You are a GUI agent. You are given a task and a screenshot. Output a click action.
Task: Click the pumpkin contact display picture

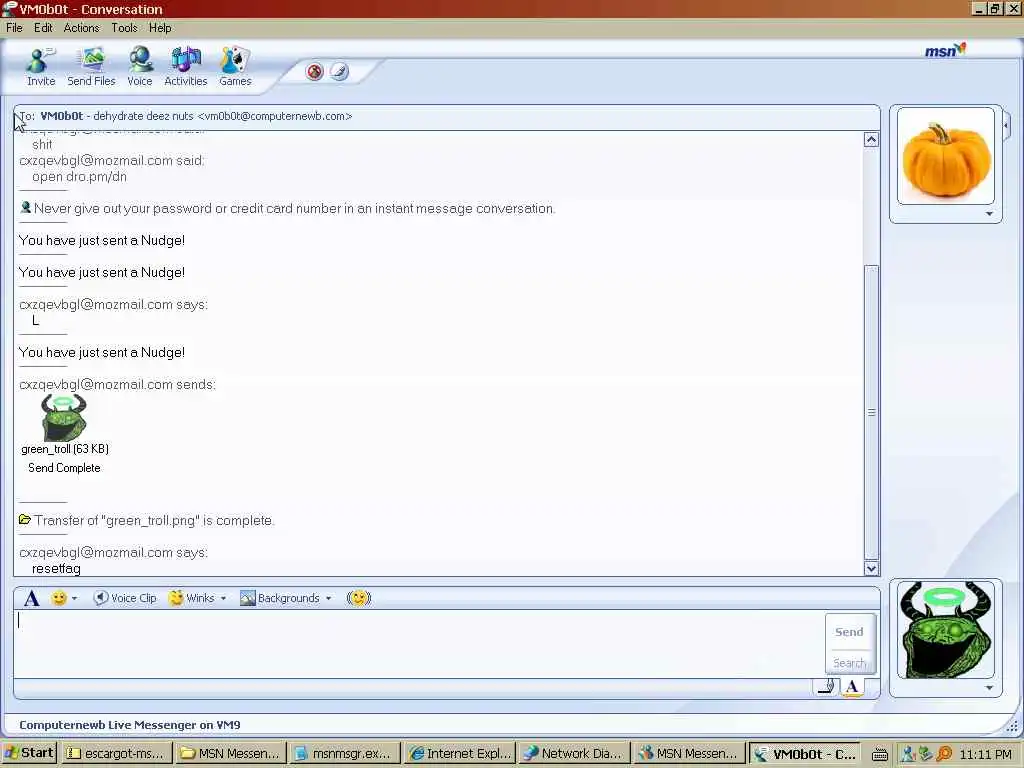(x=946, y=156)
